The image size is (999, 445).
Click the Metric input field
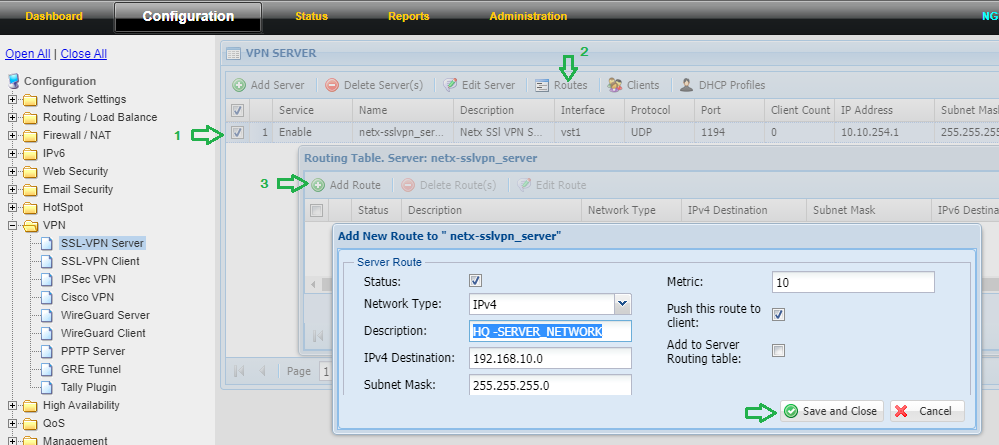pyautogui.click(x=853, y=282)
